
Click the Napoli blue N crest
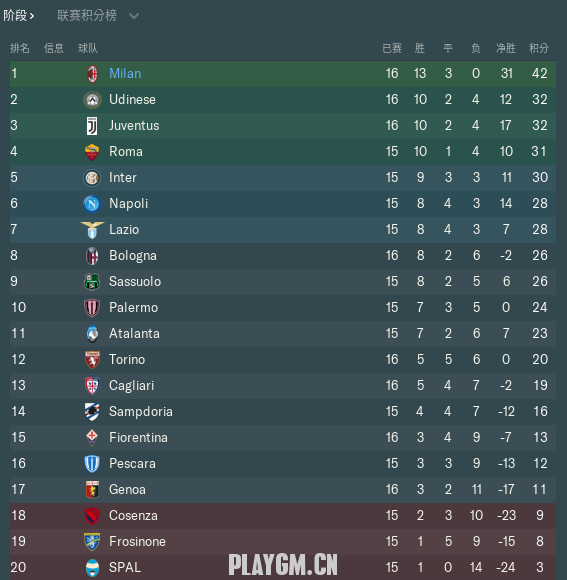[92, 204]
